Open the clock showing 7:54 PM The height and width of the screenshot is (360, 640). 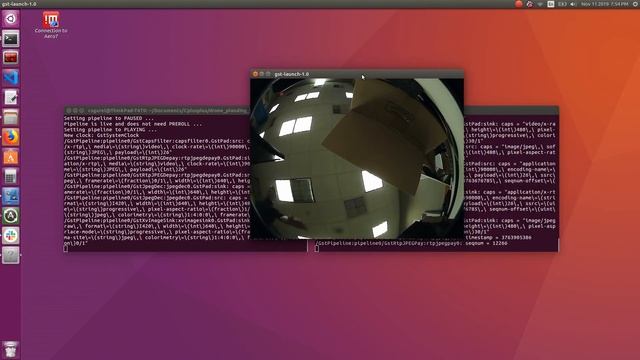click(604, 4)
